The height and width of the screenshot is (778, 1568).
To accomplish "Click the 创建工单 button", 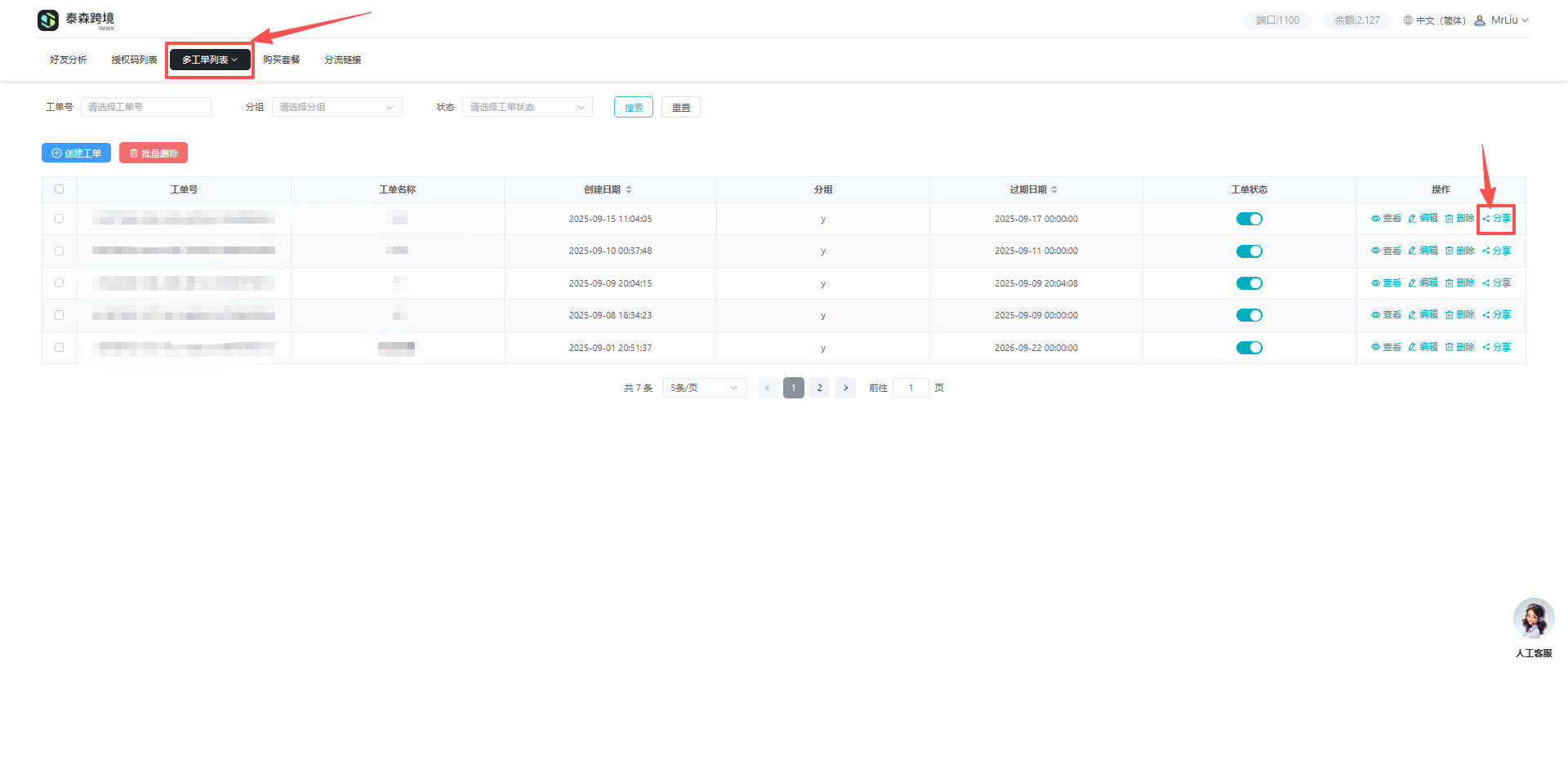I will pyautogui.click(x=76, y=153).
